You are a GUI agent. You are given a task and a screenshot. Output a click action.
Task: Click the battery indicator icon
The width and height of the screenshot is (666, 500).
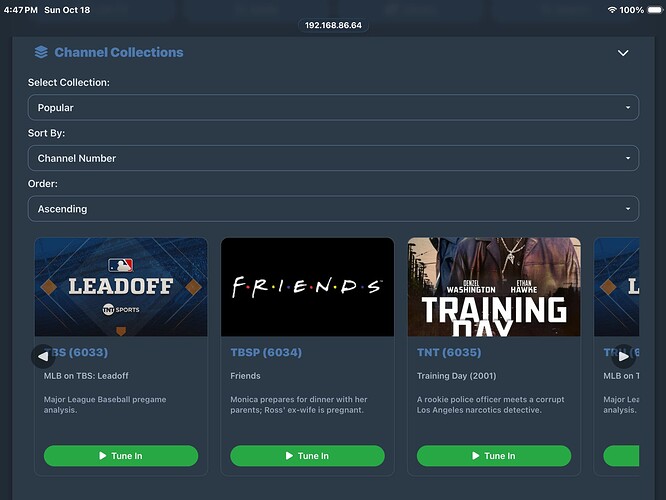[x=655, y=10]
